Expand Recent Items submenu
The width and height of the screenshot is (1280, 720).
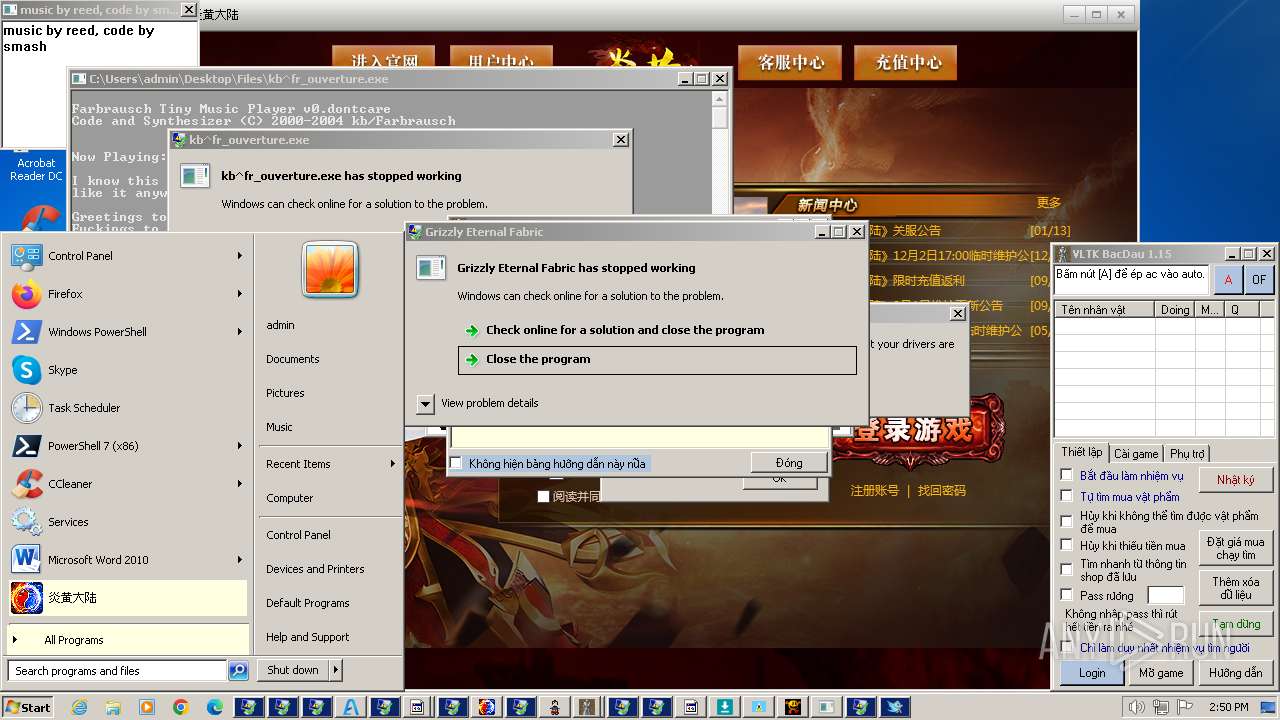pyautogui.click(x=392, y=464)
